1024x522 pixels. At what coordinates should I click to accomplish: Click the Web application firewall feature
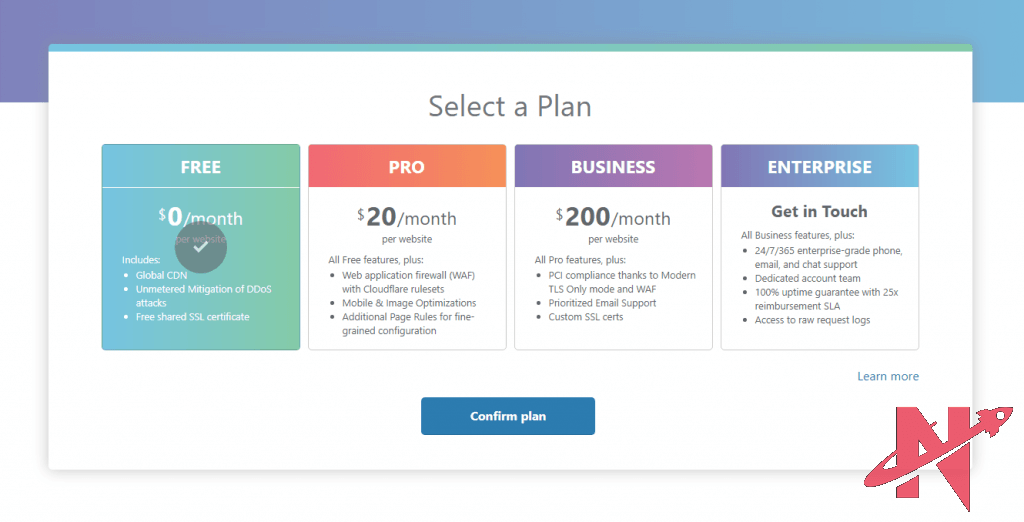click(409, 275)
